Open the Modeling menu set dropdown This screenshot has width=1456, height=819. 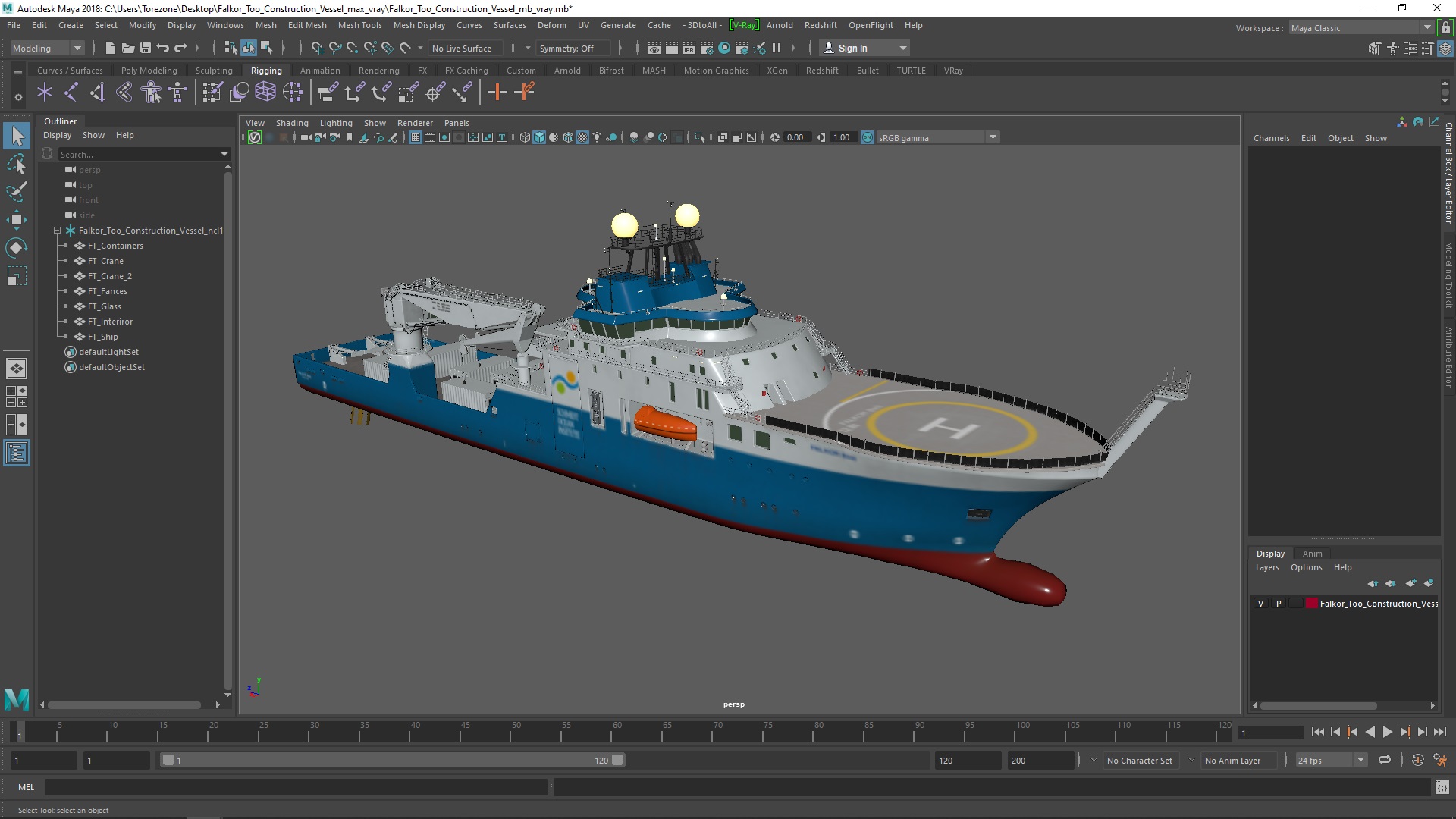(x=47, y=48)
